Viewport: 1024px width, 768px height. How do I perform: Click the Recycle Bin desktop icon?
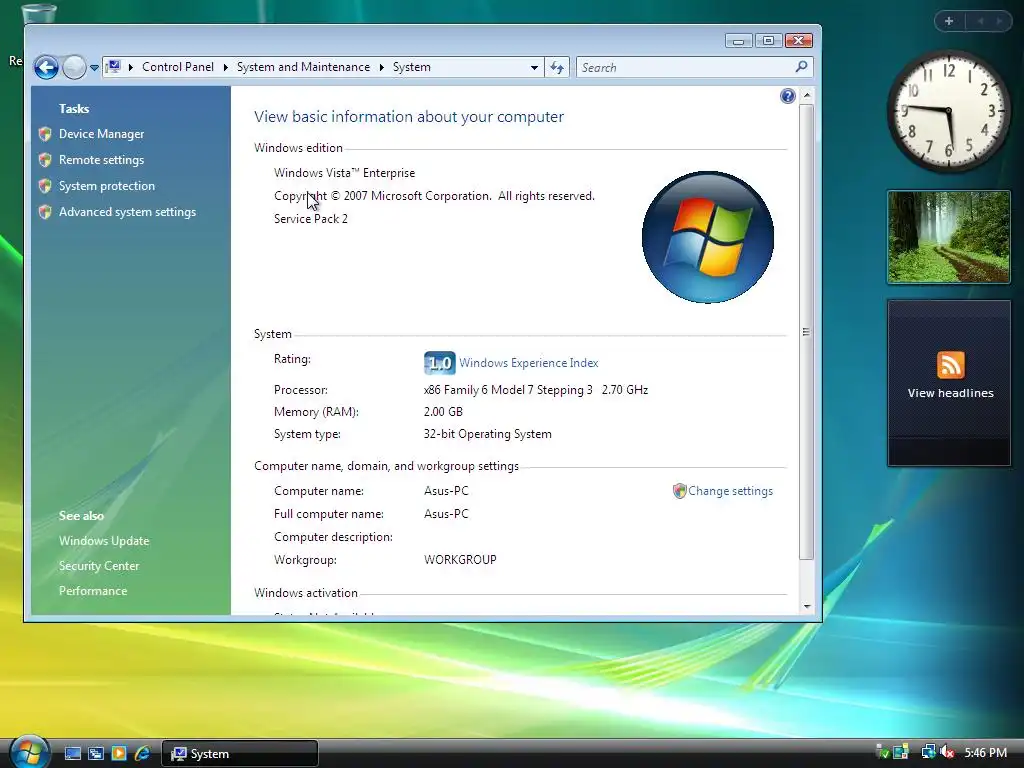click(x=39, y=14)
